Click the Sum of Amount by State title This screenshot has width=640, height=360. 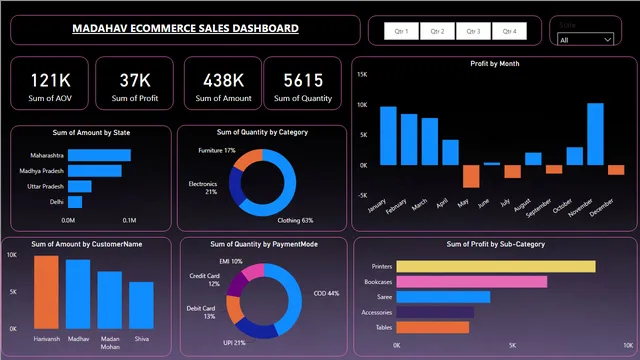coord(91,133)
